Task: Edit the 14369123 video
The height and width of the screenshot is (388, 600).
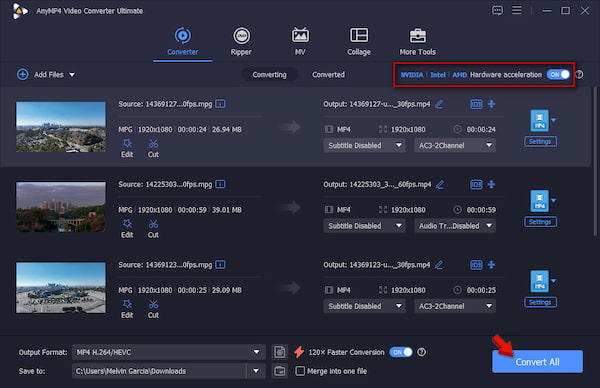Action: [127, 309]
